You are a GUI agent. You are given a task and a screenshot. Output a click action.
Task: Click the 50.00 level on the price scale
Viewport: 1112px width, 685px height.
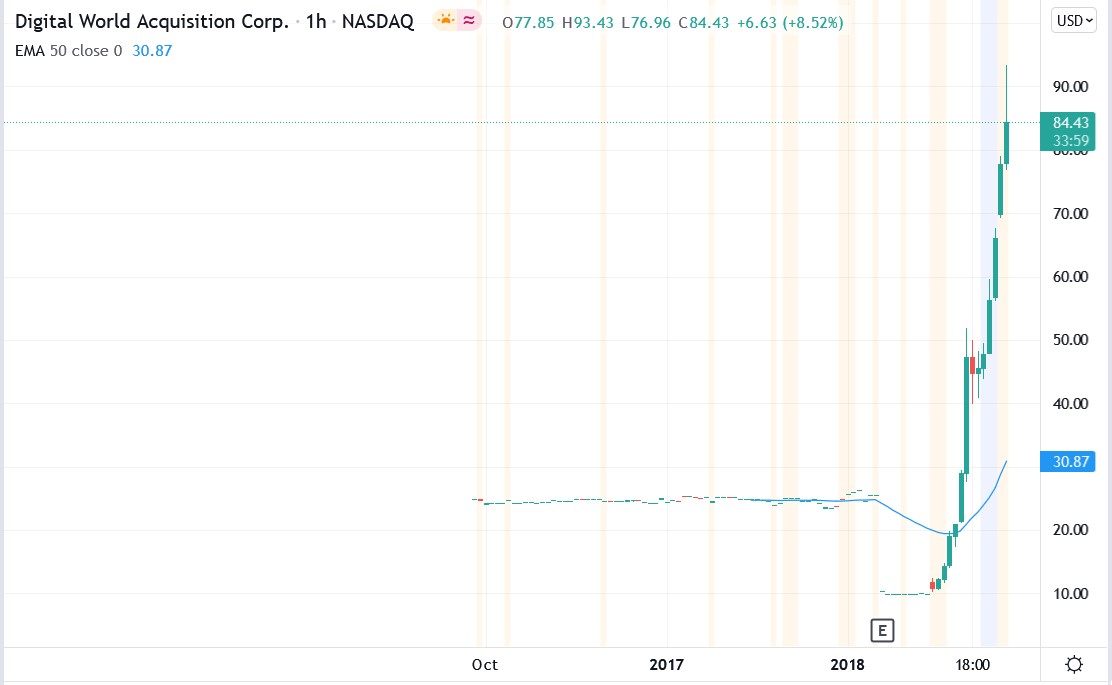(1070, 340)
